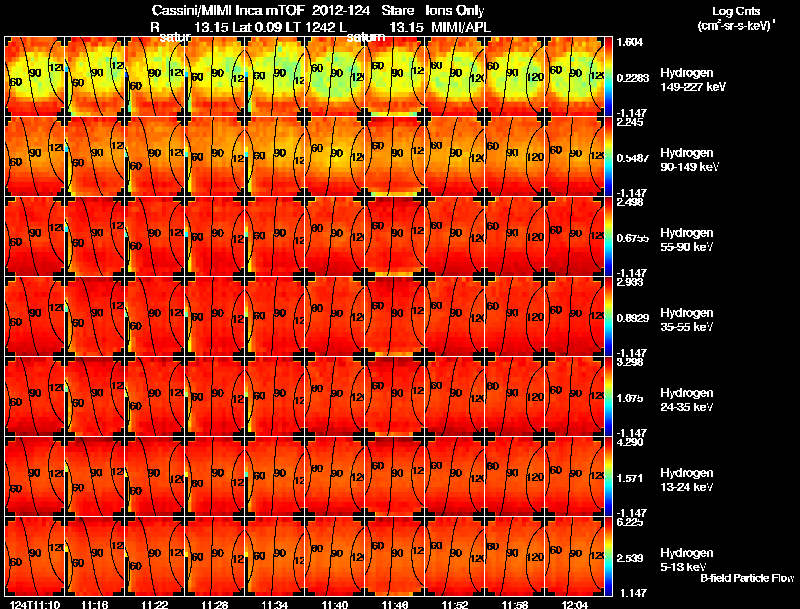Click the 'Hydrogen 149-227 keV' row label
The width and height of the screenshot is (800, 609).
point(693,80)
